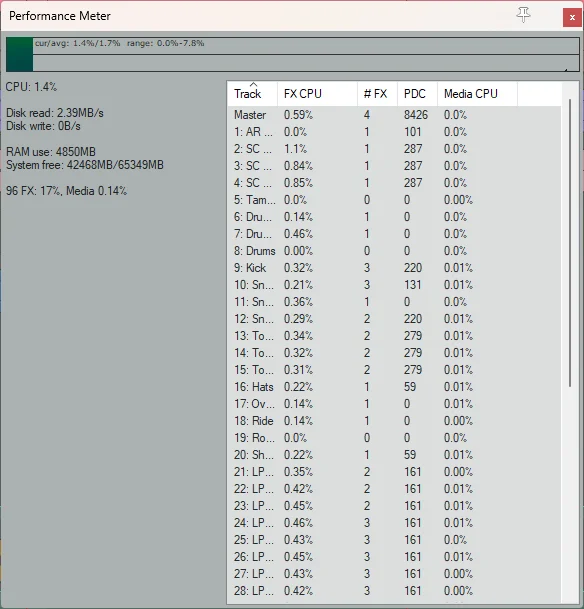Select the '12: Sn...' track row
Image resolution: width=584 pixels, height=609 pixels.
click(x=394, y=319)
